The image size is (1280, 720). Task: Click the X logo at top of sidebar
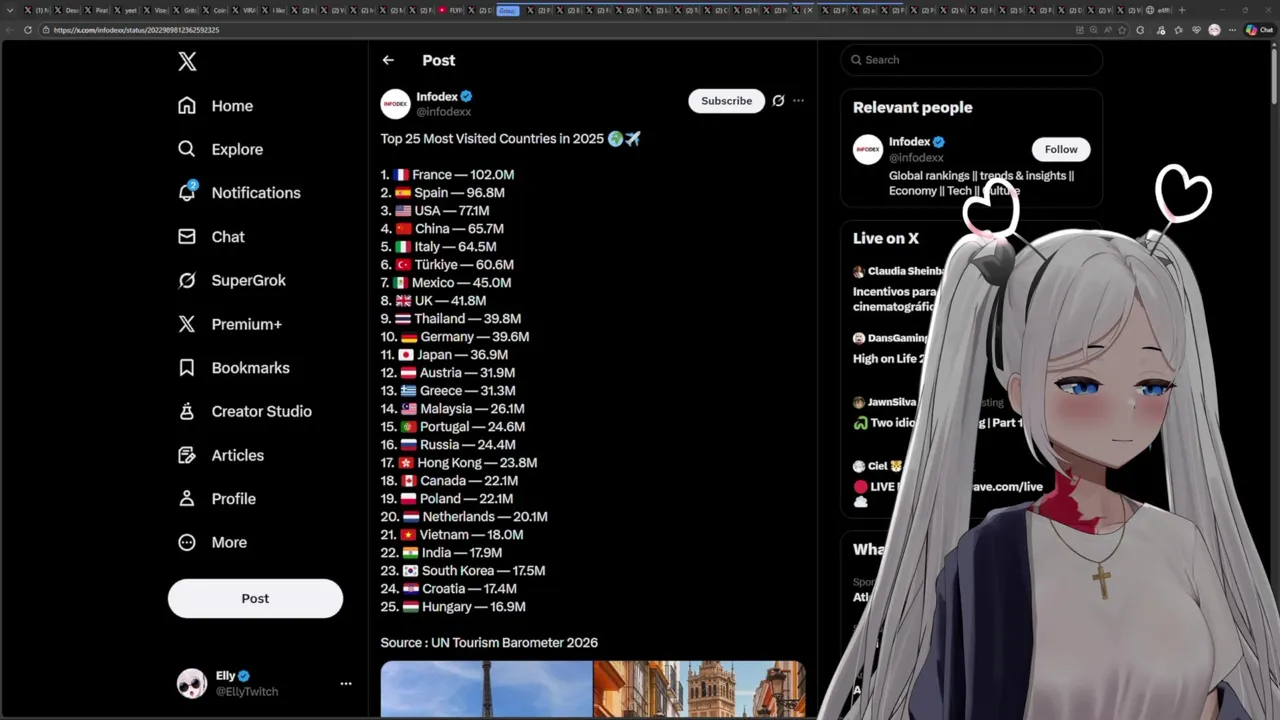point(187,62)
